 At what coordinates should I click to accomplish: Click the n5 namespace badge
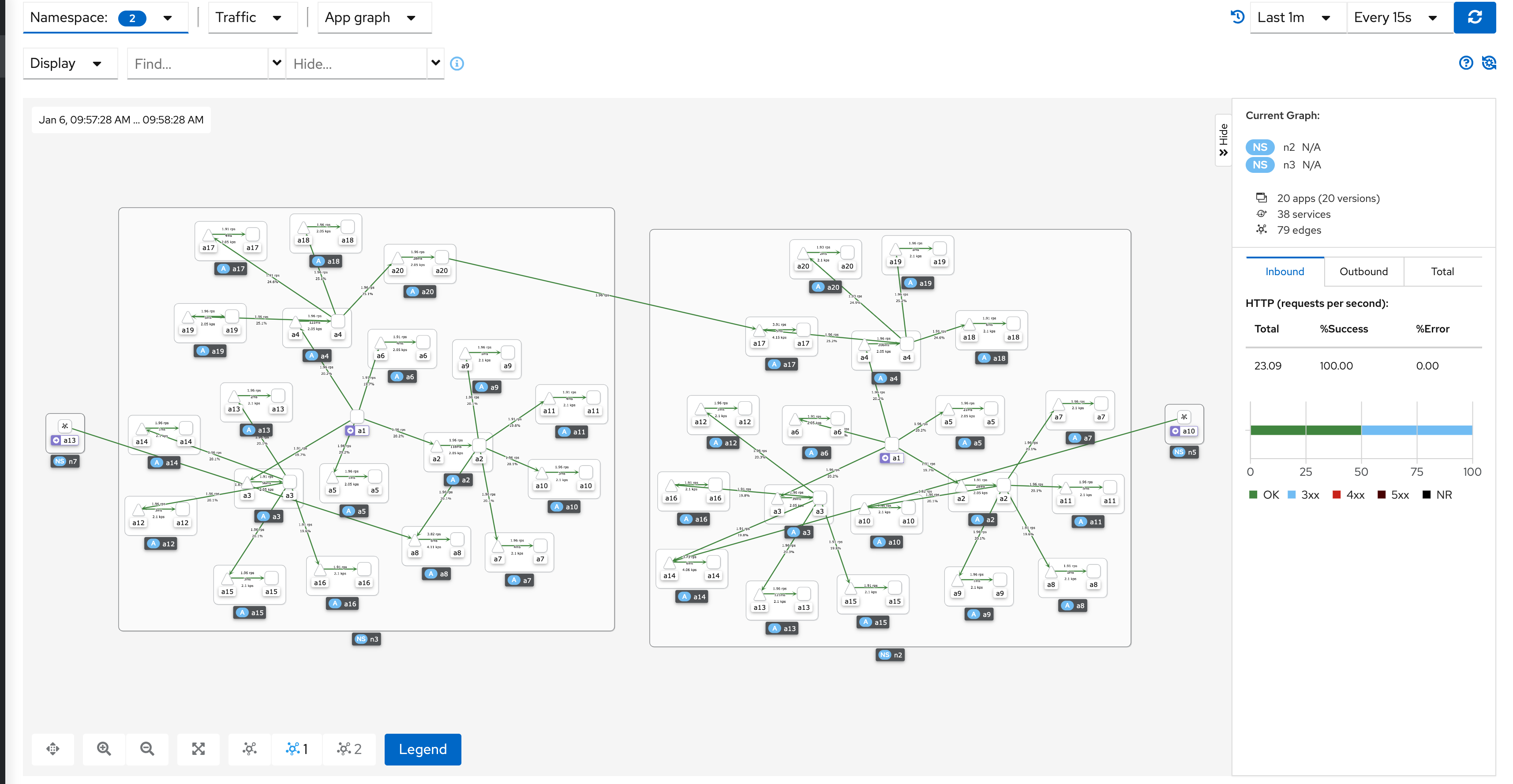(x=1184, y=452)
